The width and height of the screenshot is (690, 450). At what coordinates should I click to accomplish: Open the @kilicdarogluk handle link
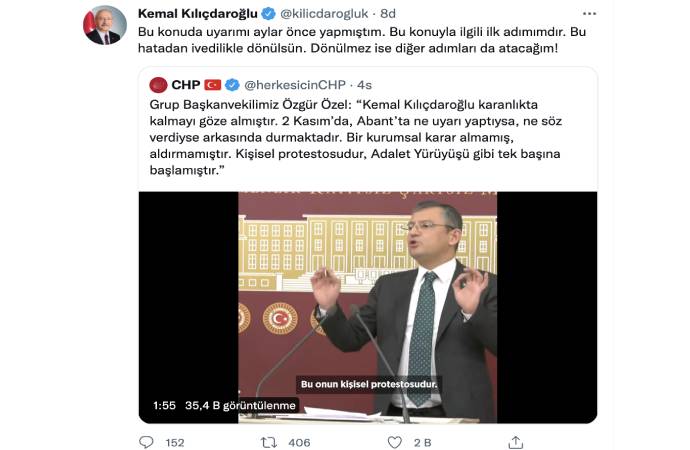click(x=324, y=14)
